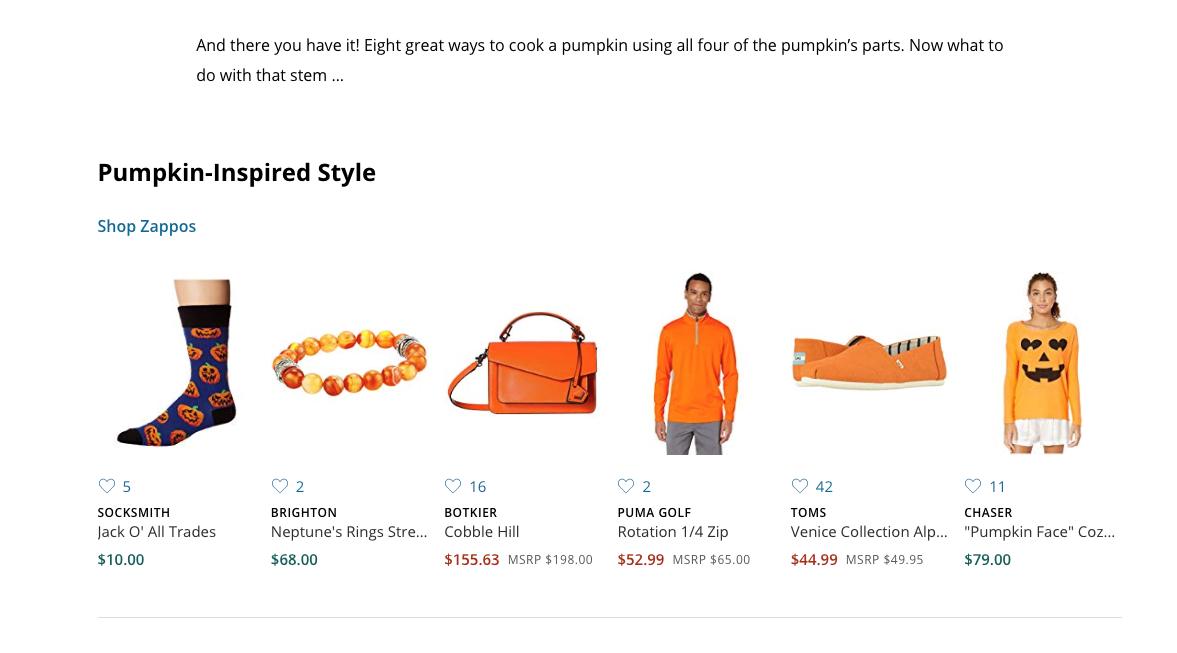Favorite the Botkier Cobble Hill bag
The height and width of the screenshot is (653, 1177).
point(453,486)
